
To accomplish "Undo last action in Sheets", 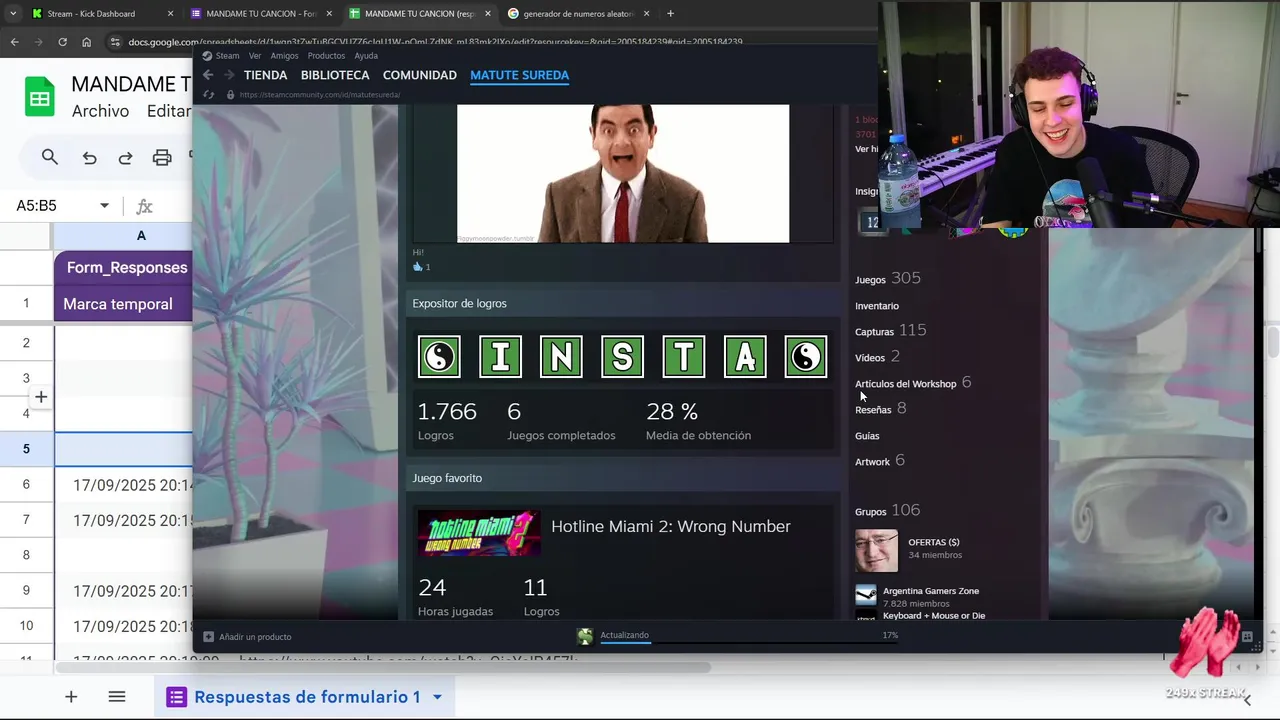I will point(89,158).
